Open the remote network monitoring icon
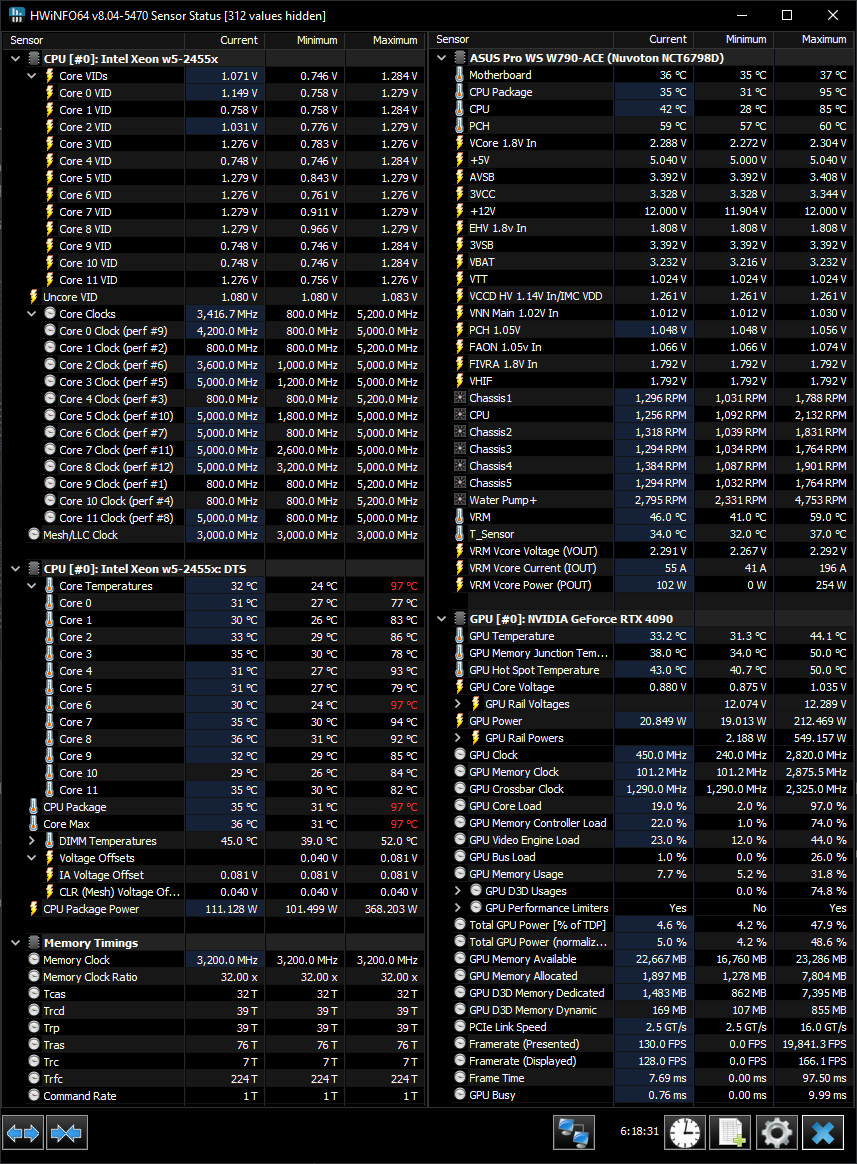This screenshot has height=1164, width=857. coord(575,1133)
